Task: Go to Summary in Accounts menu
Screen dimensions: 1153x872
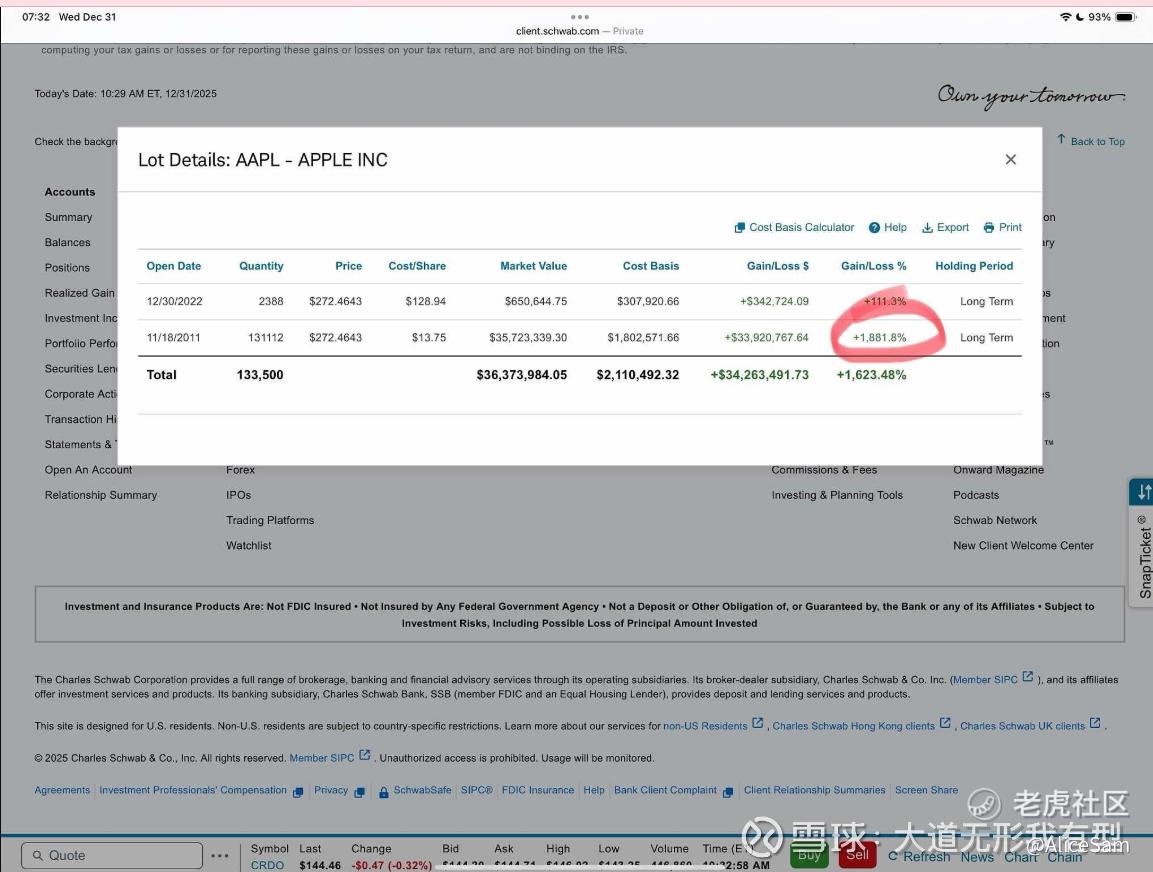Action: (x=68, y=217)
